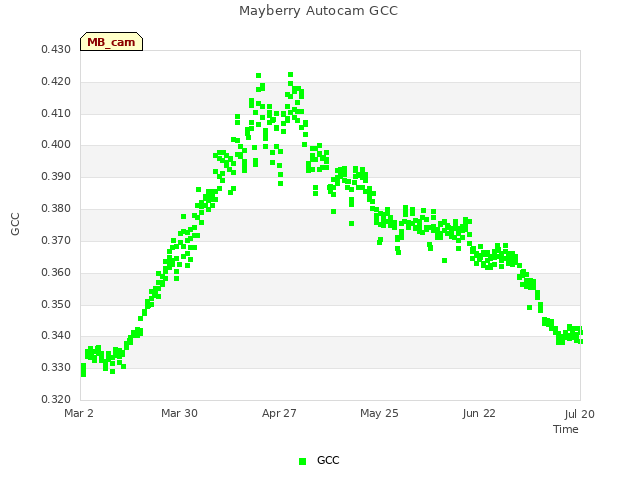
Task: Click the 0.430 y-axis value
Action: pyautogui.click(x=56, y=50)
